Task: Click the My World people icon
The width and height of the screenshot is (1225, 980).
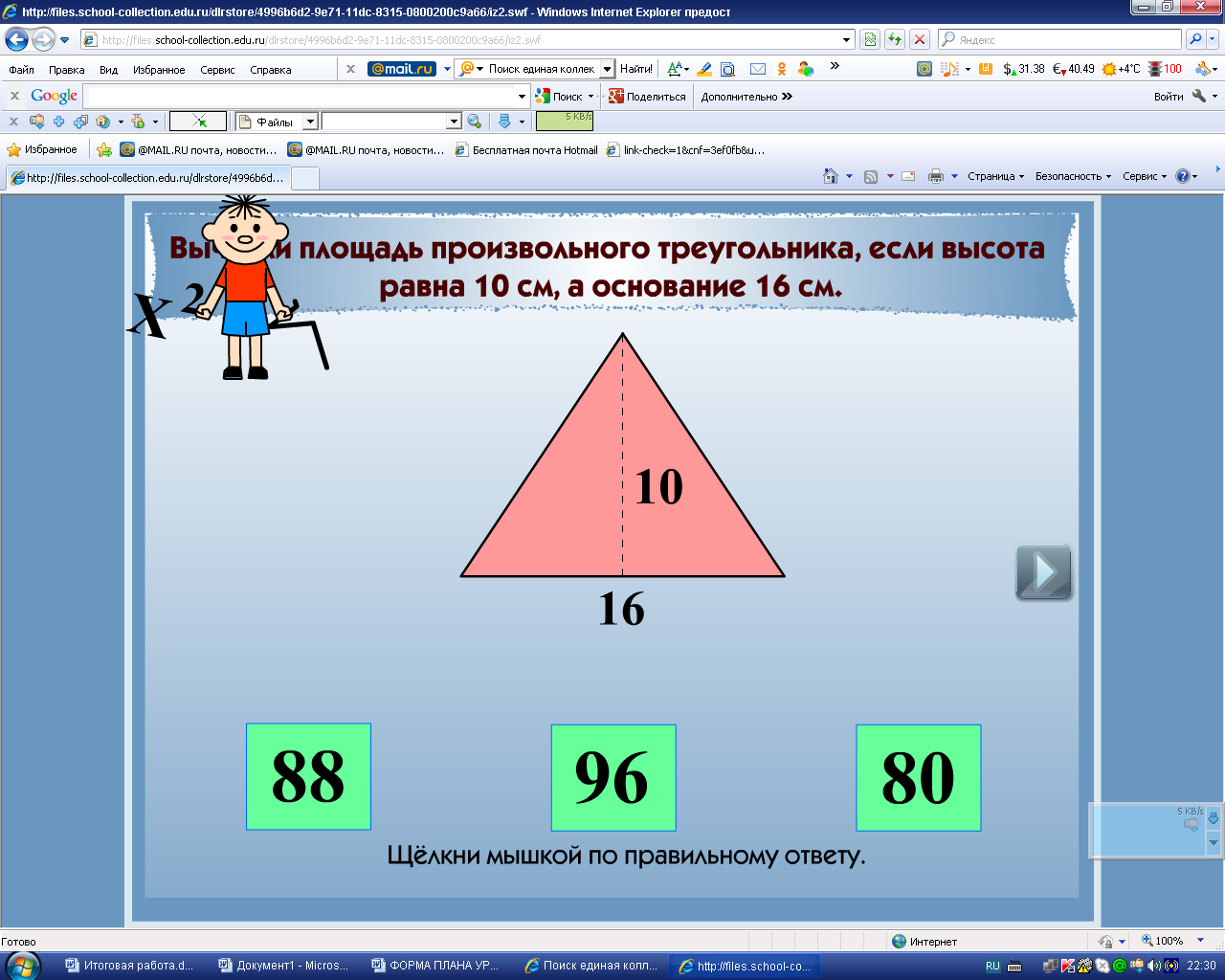Action: (x=806, y=69)
